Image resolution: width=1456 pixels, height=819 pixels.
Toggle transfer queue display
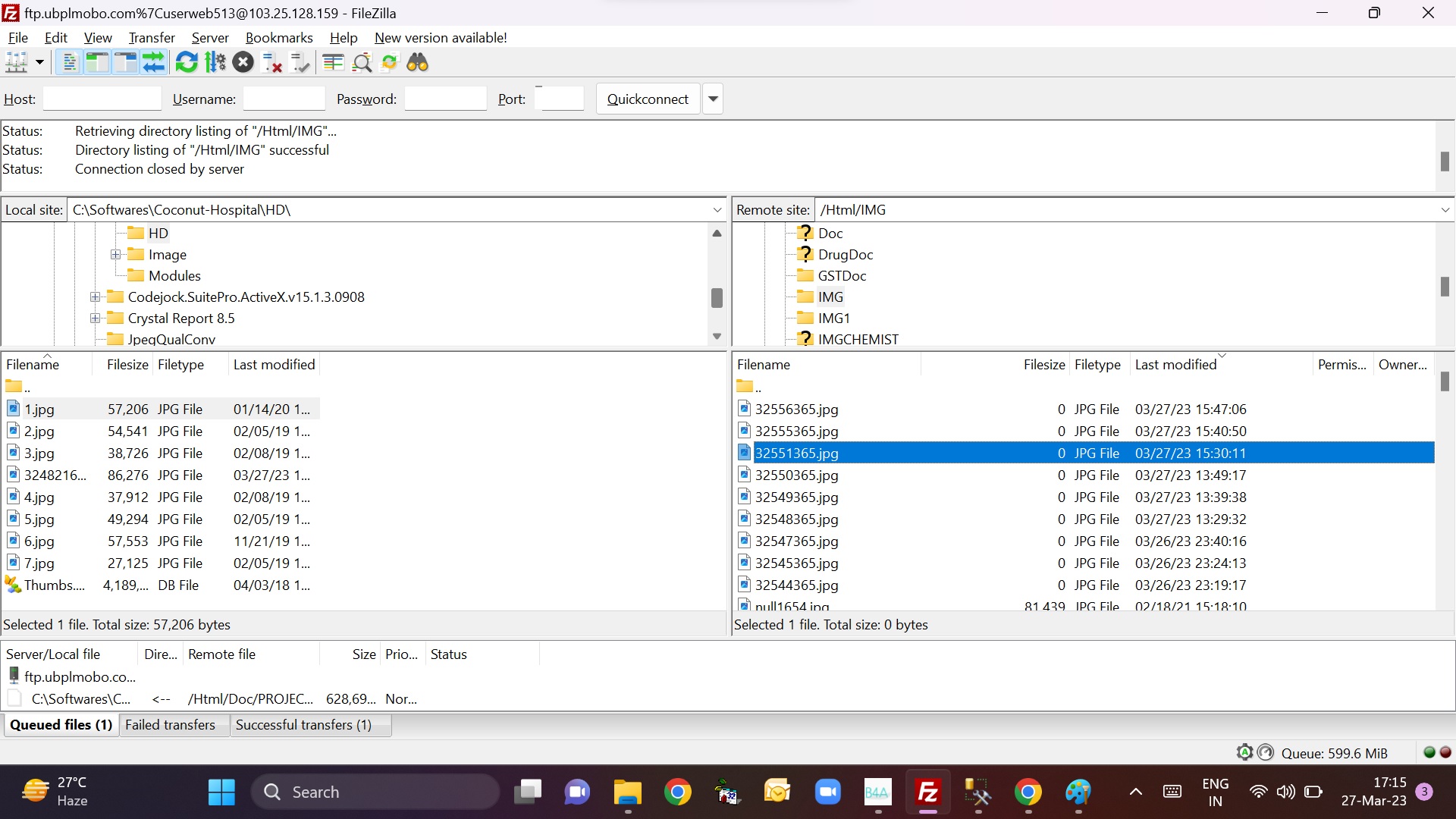(x=154, y=63)
